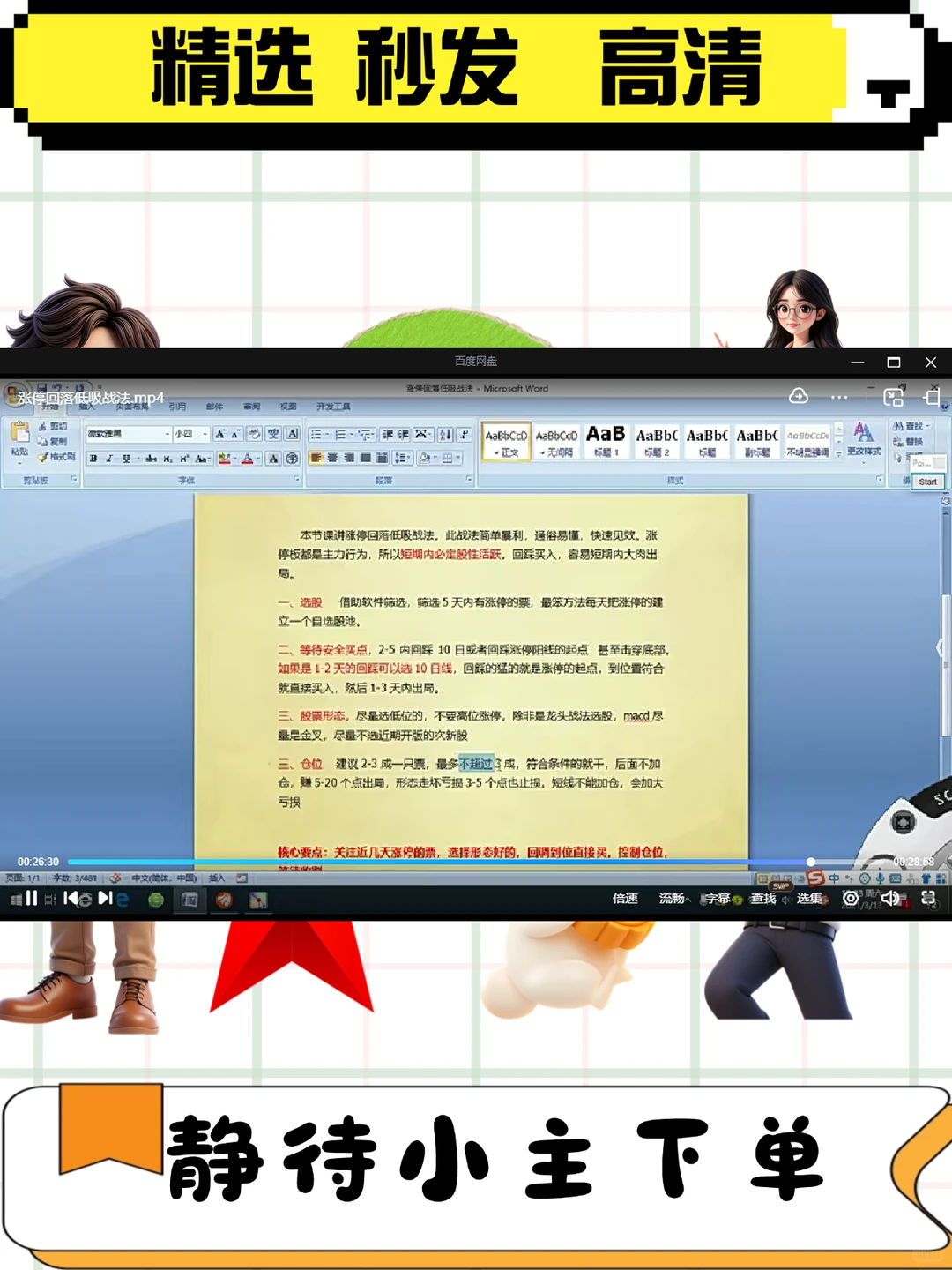Open the 流畅 video quality selector
This screenshot has width=952, height=1270.
click(672, 898)
